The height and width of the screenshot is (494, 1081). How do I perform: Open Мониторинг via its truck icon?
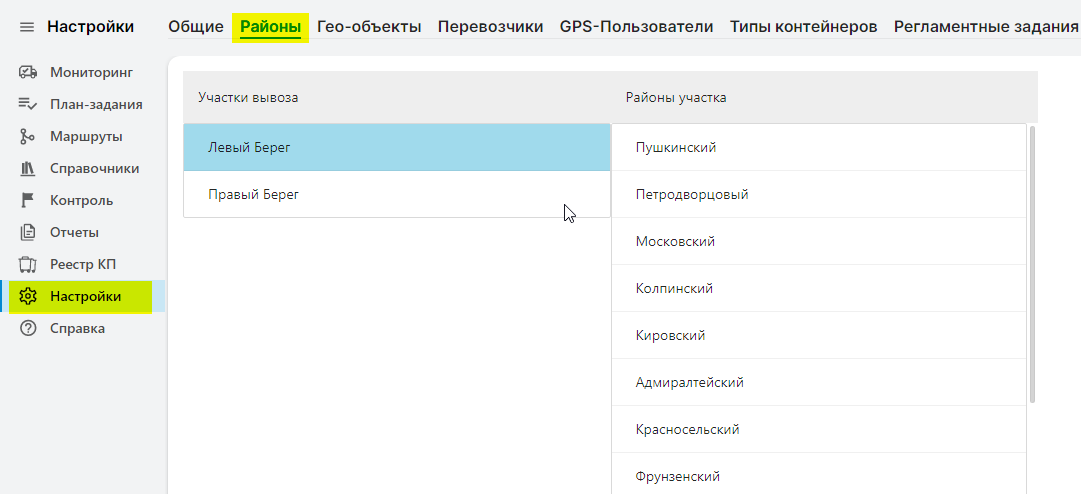(x=28, y=72)
